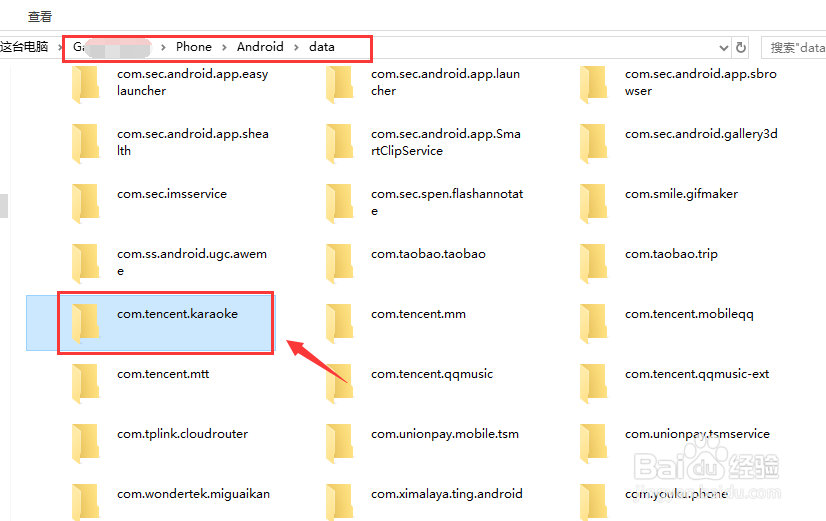826x521 pixels.
Task: Select the com.ximalaya.ting.android folder icon
Action: [340, 503]
